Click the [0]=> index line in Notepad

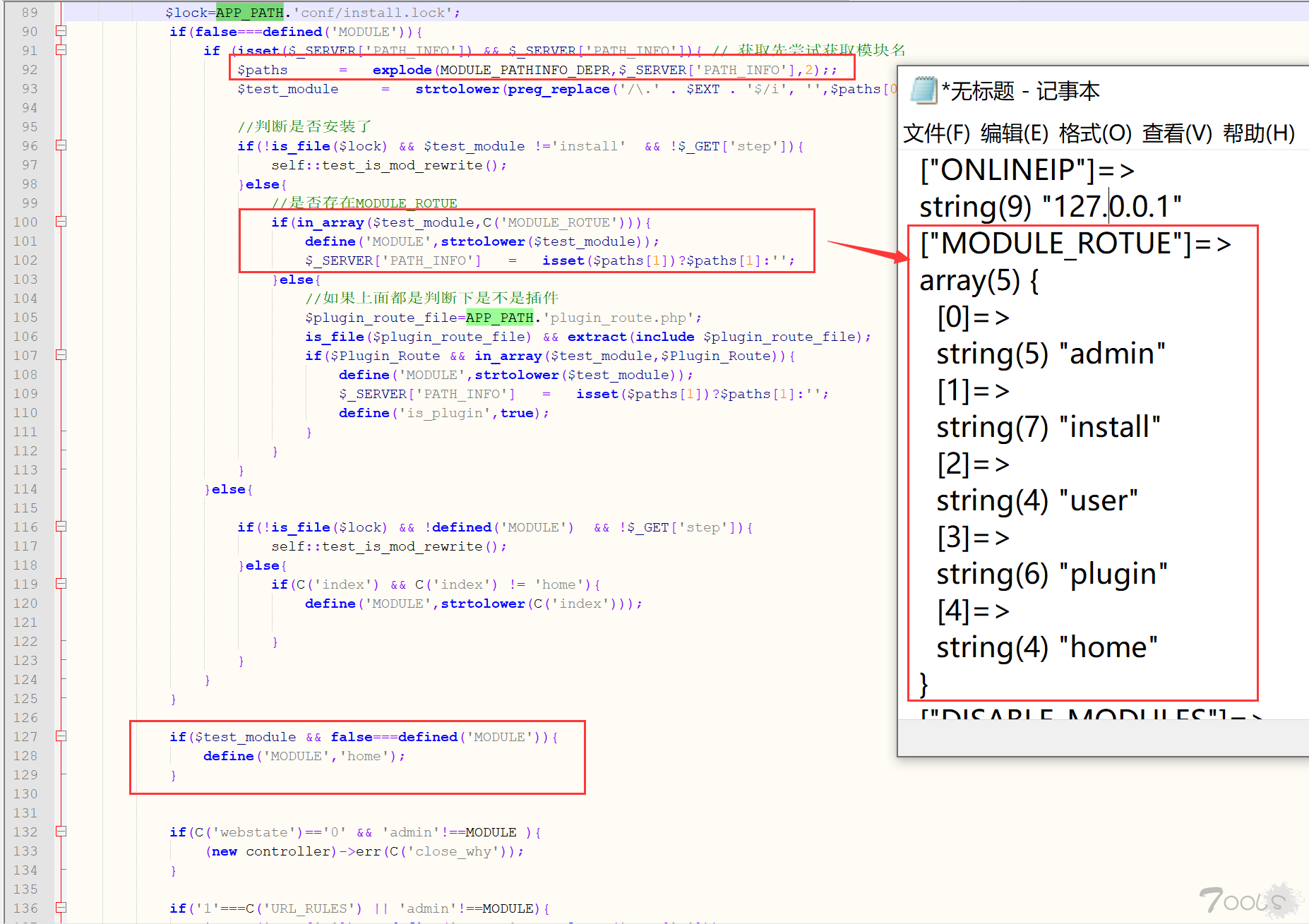[x=974, y=317]
